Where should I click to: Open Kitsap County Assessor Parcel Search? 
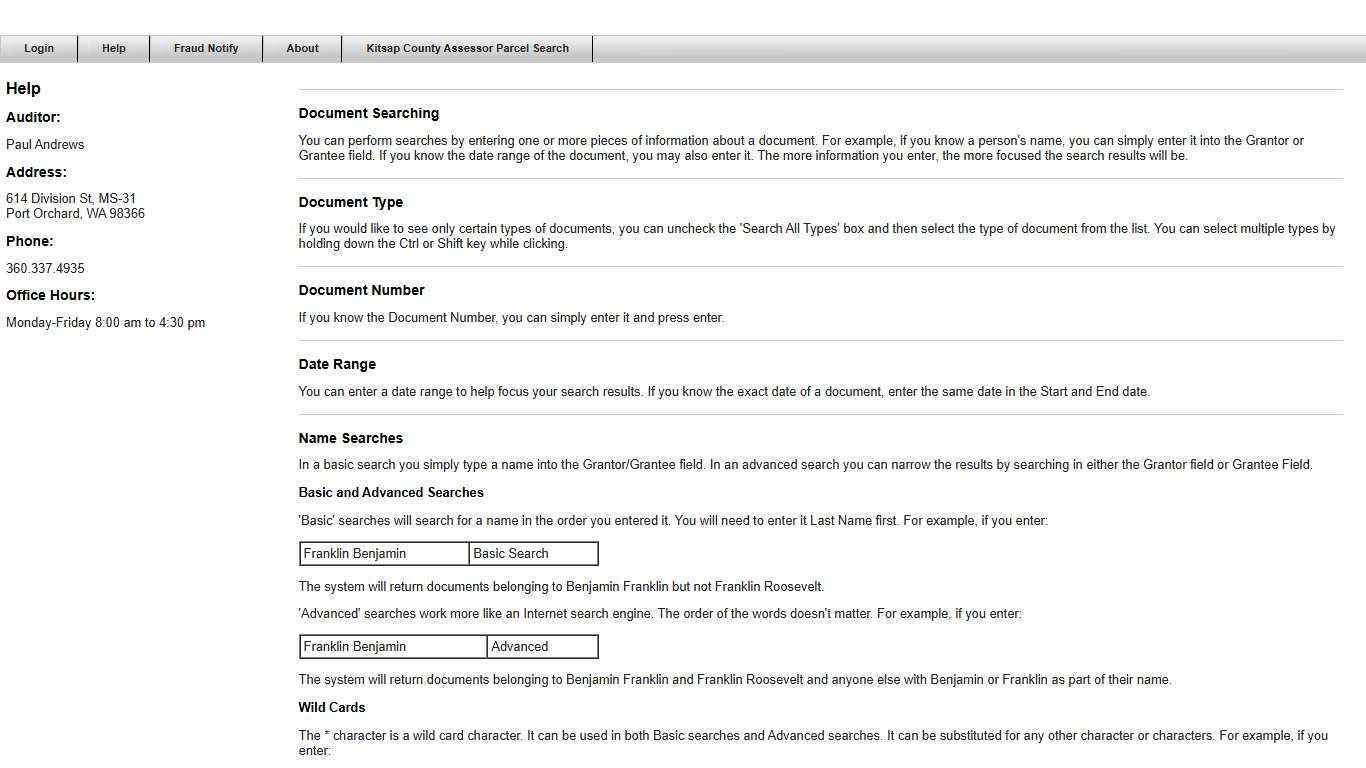tap(467, 48)
